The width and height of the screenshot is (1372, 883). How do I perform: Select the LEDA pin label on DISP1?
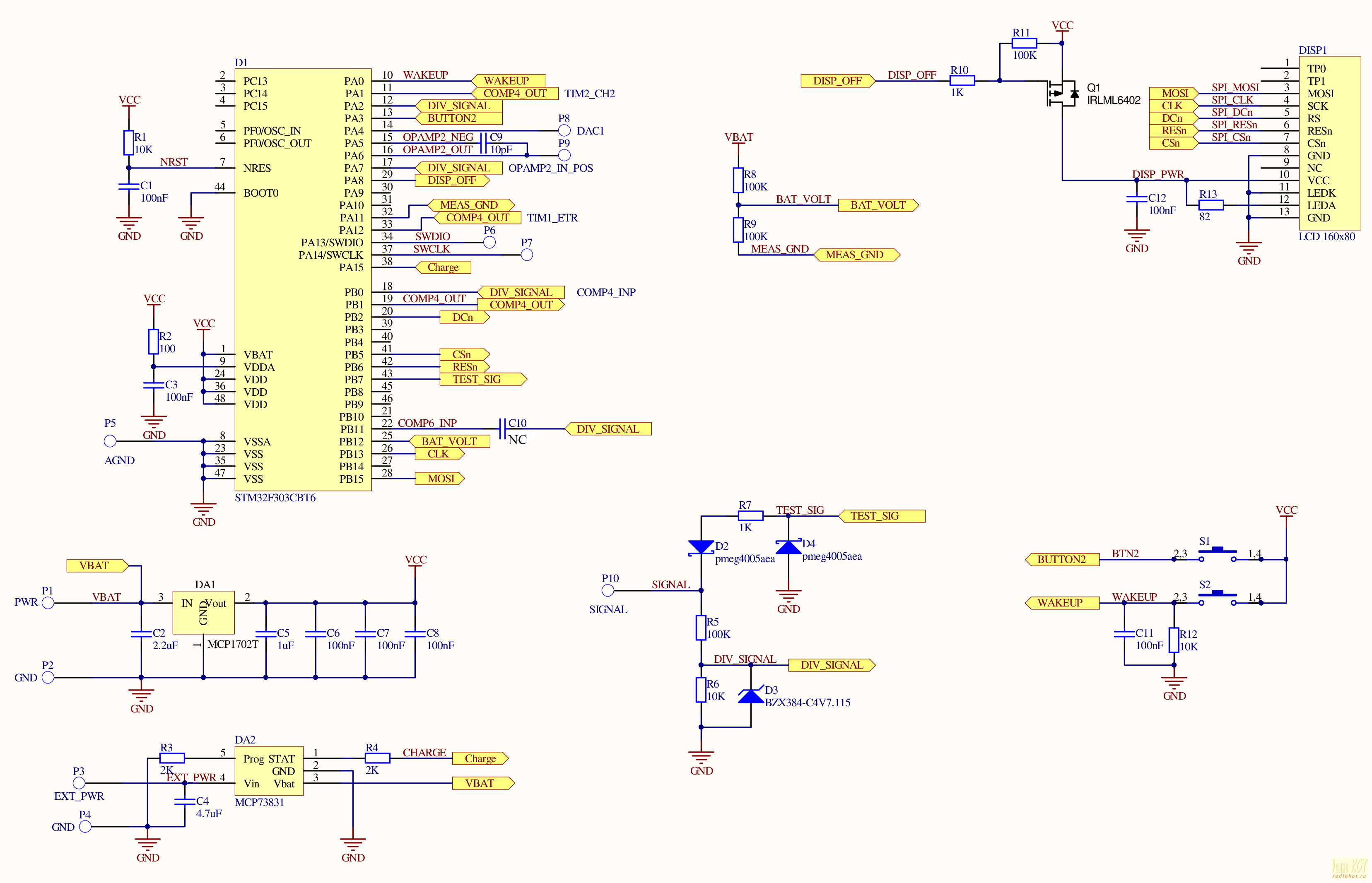pyautogui.click(x=1321, y=205)
